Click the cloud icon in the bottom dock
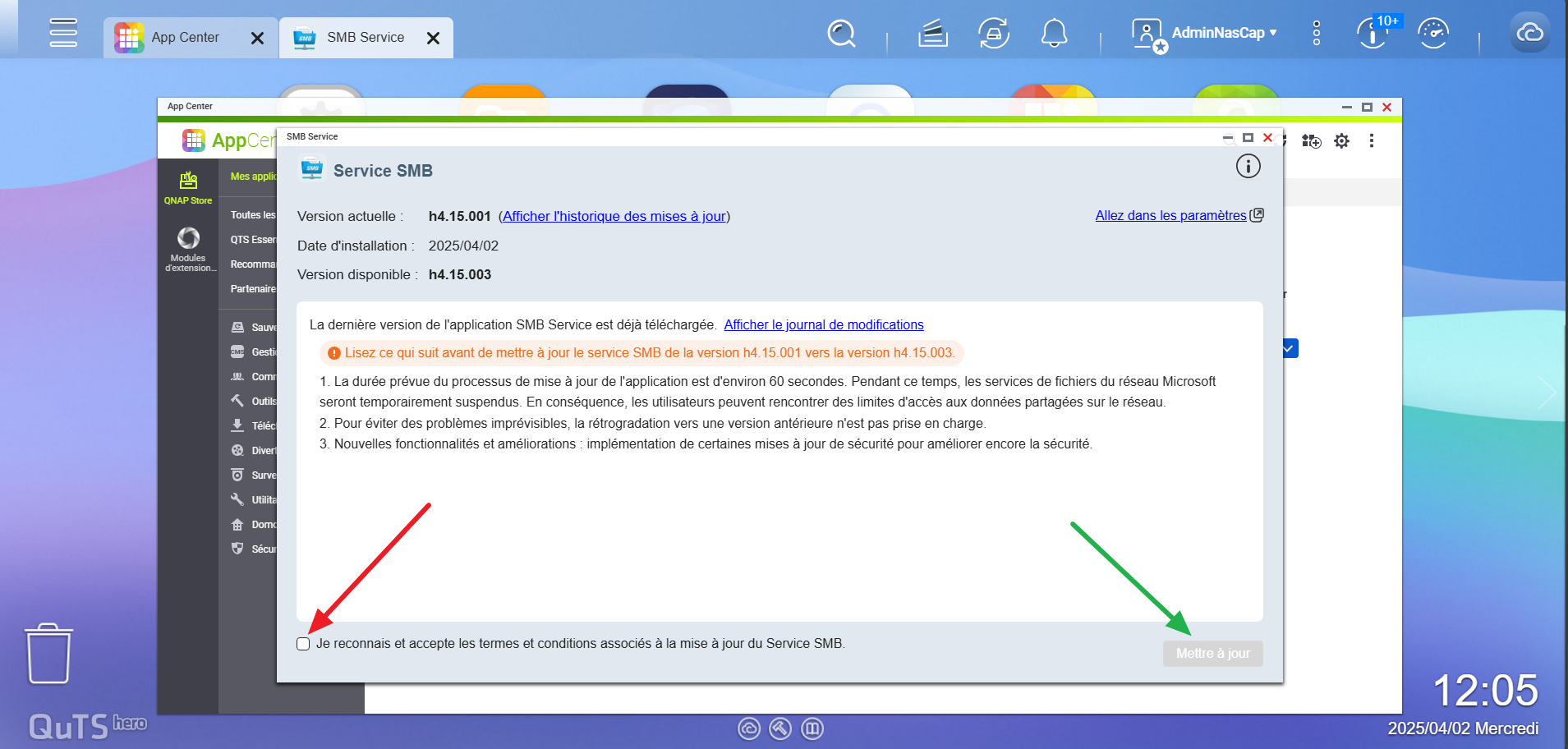Image resolution: width=1568 pixels, height=749 pixels. coord(749,728)
